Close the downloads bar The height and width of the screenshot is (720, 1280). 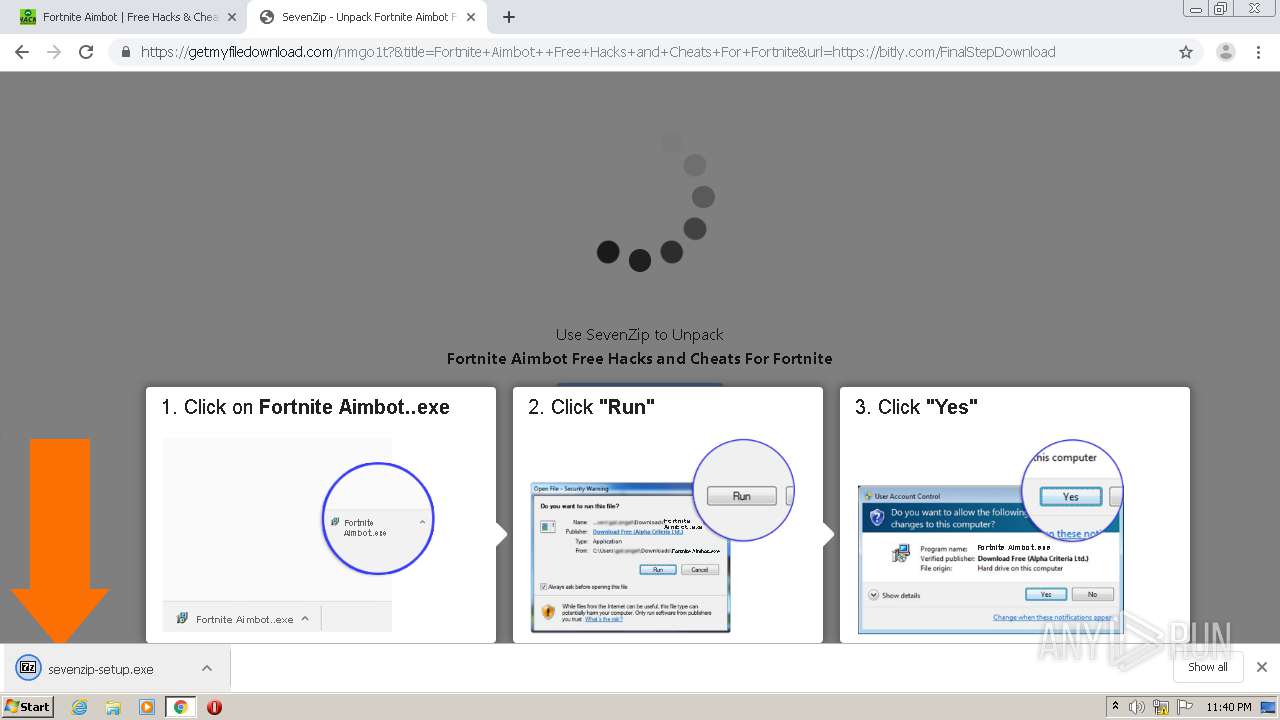pos(1262,667)
